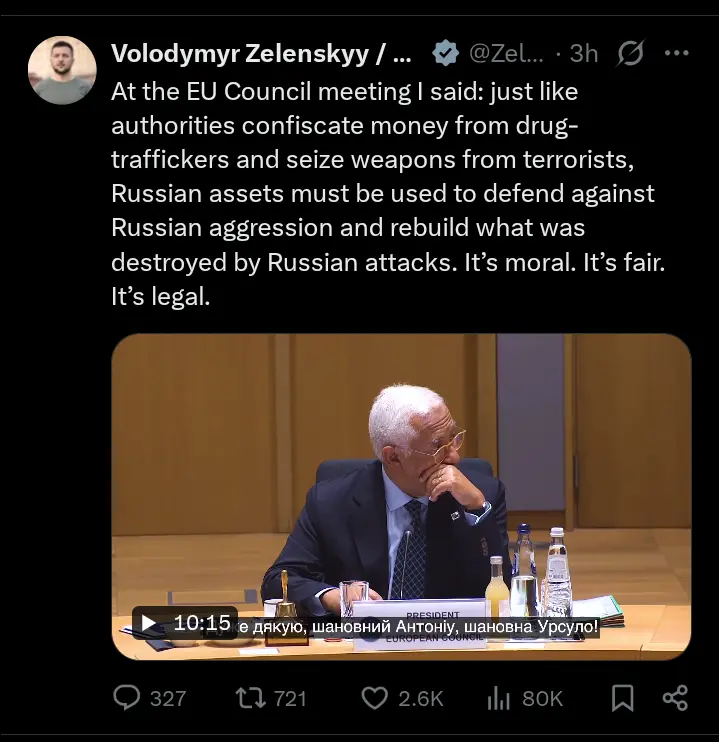Screen dimensions: 719x742
Task: Click the blue verified checkmark badge
Action: point(445,53)
